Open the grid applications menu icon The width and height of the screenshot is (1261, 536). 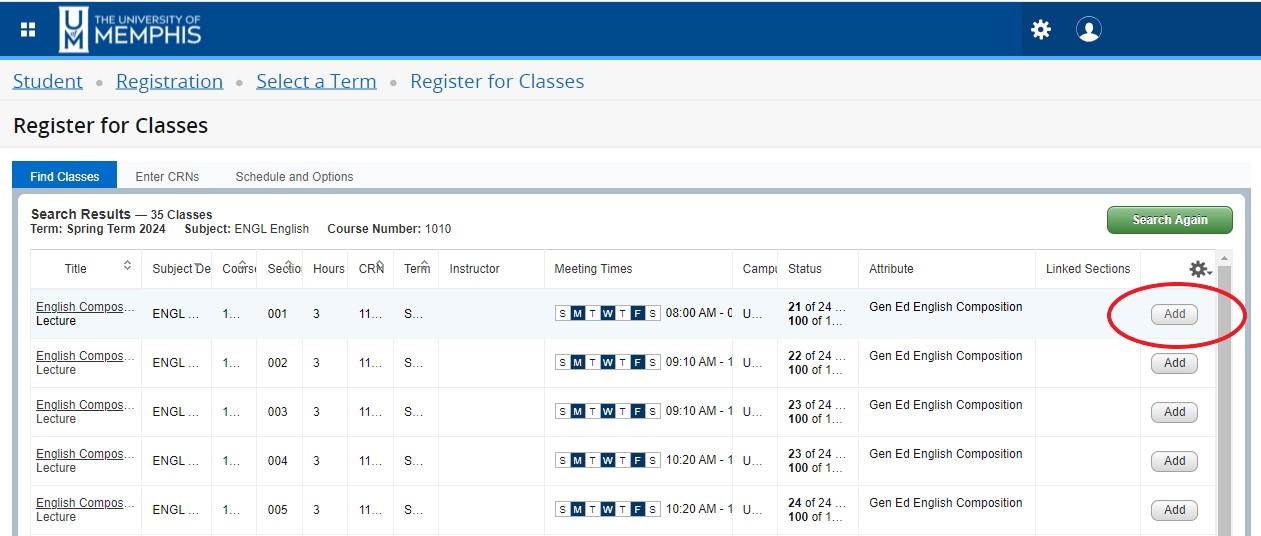[x=28, y=30]
